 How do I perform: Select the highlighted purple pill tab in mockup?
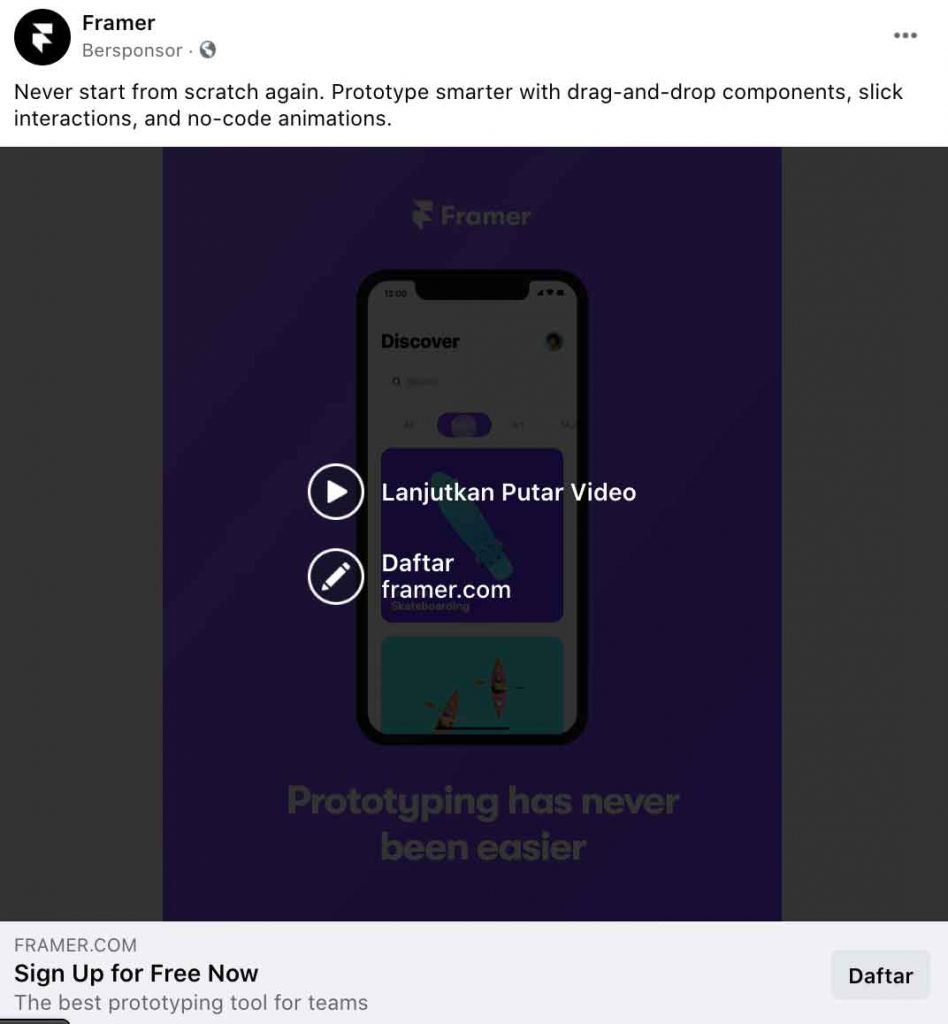tap(464, 425)
